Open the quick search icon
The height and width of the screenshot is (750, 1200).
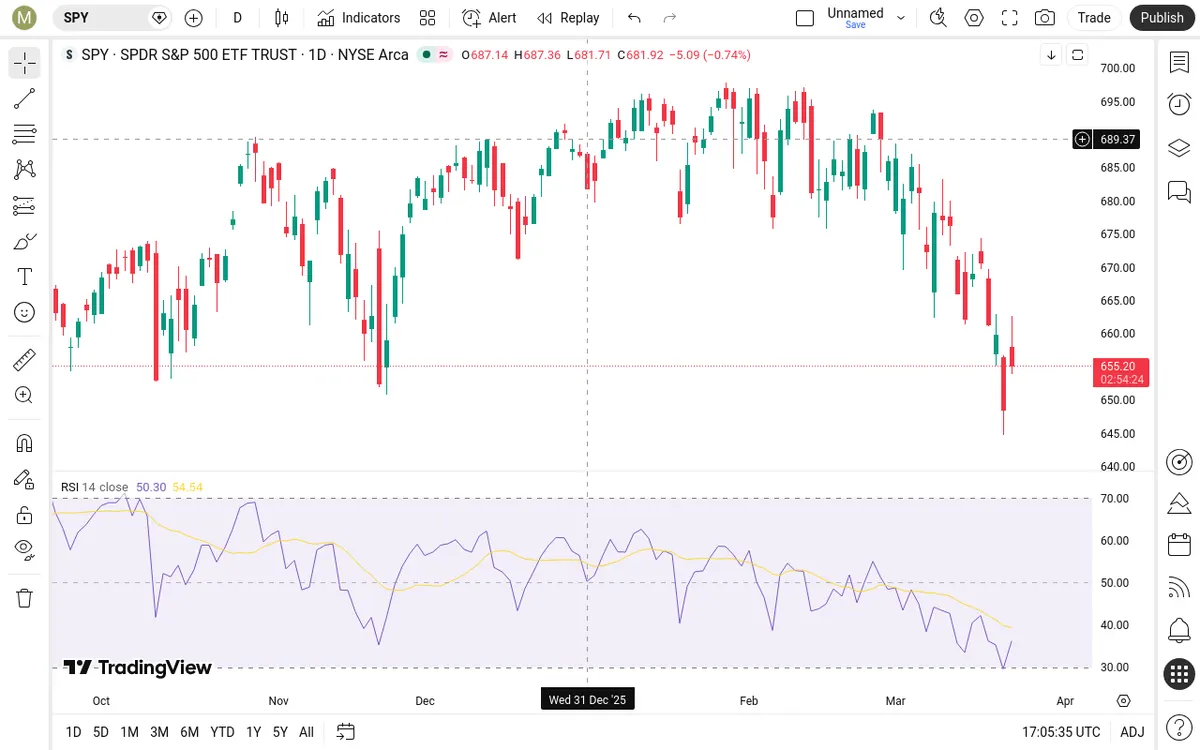tap(938, 17)
